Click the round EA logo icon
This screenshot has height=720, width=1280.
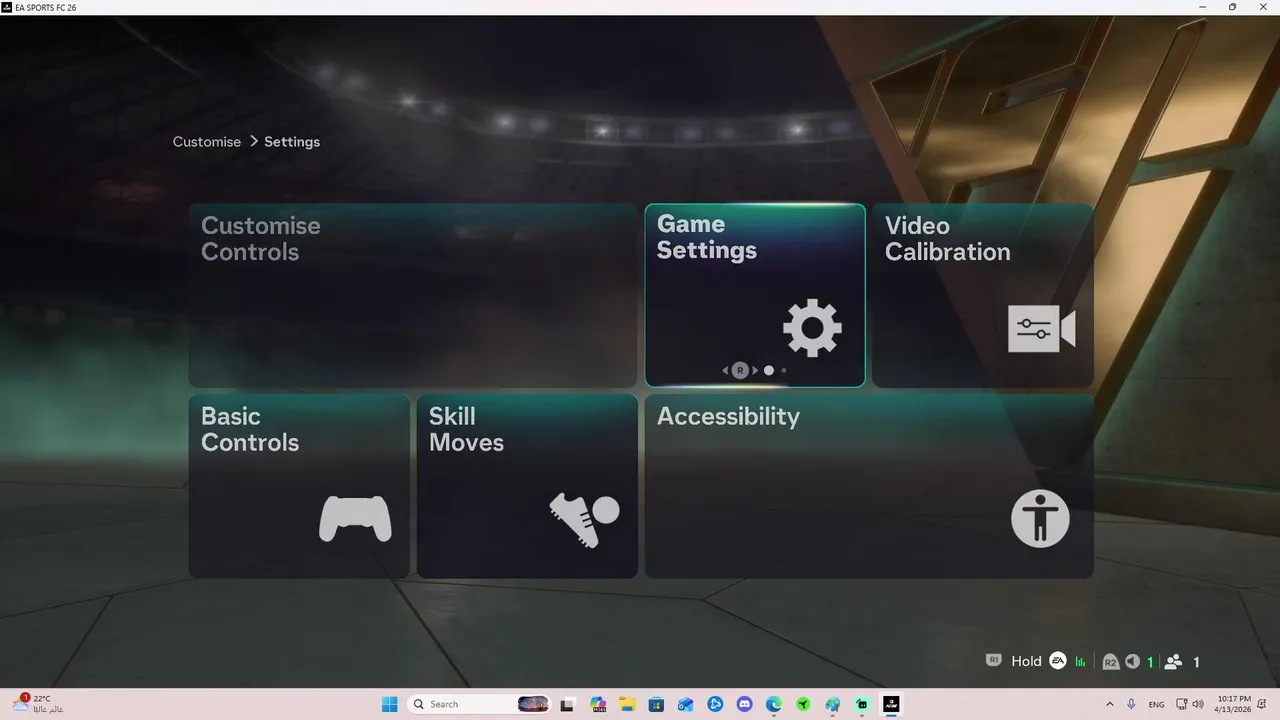click(x=1058, y=661)
